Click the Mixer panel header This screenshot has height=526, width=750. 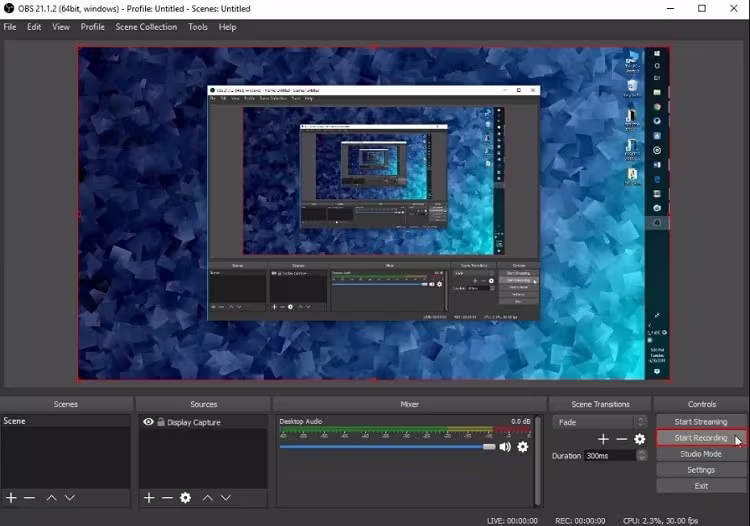coord(409,404)
